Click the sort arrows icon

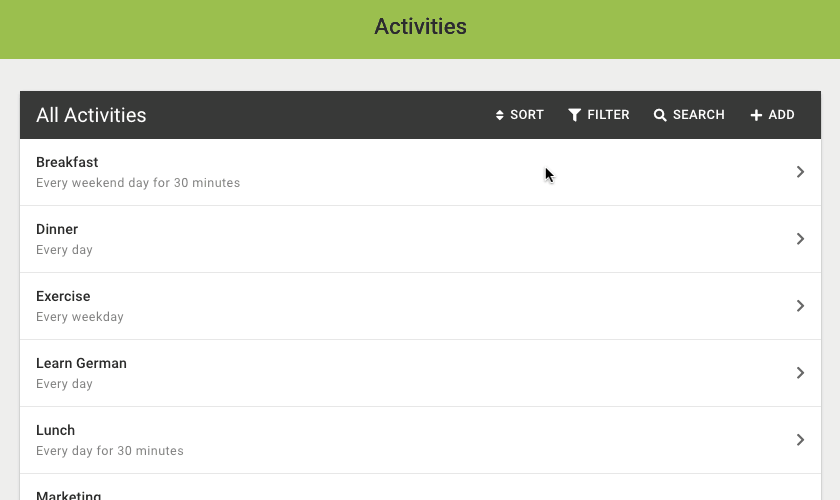point(500,115)
